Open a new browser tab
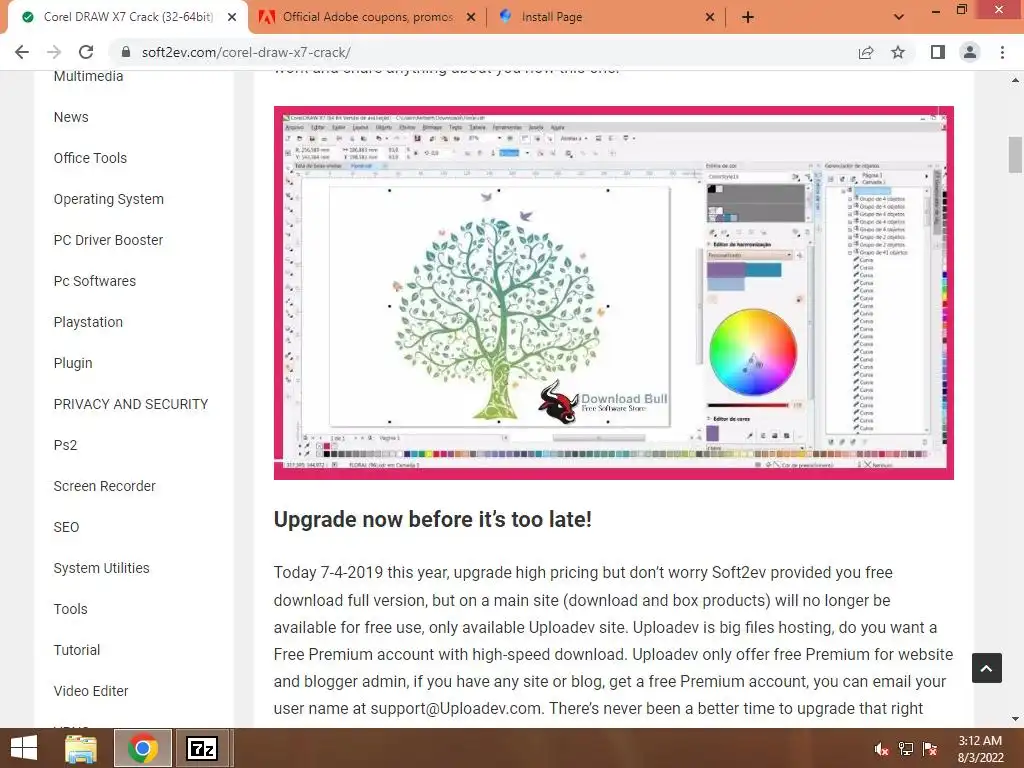This screenshot has height=768, width=1024. coord(748,18)
